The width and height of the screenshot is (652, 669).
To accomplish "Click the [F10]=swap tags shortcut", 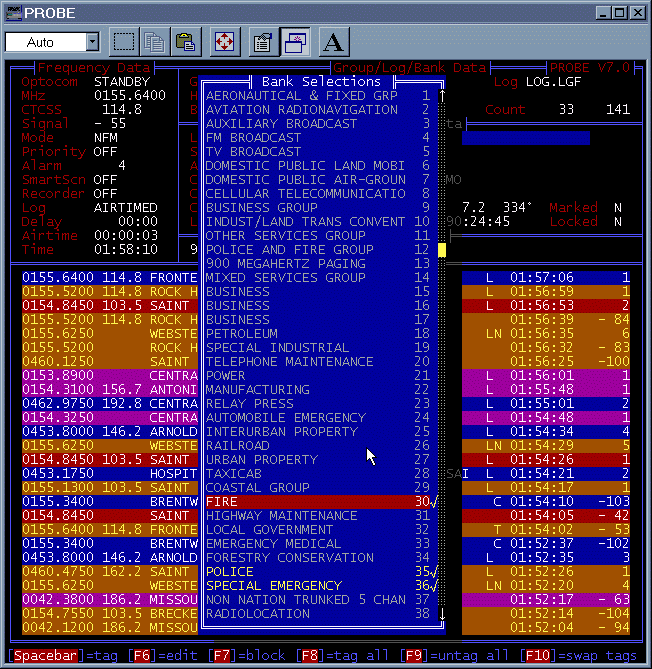I will (x=578, y=655).
